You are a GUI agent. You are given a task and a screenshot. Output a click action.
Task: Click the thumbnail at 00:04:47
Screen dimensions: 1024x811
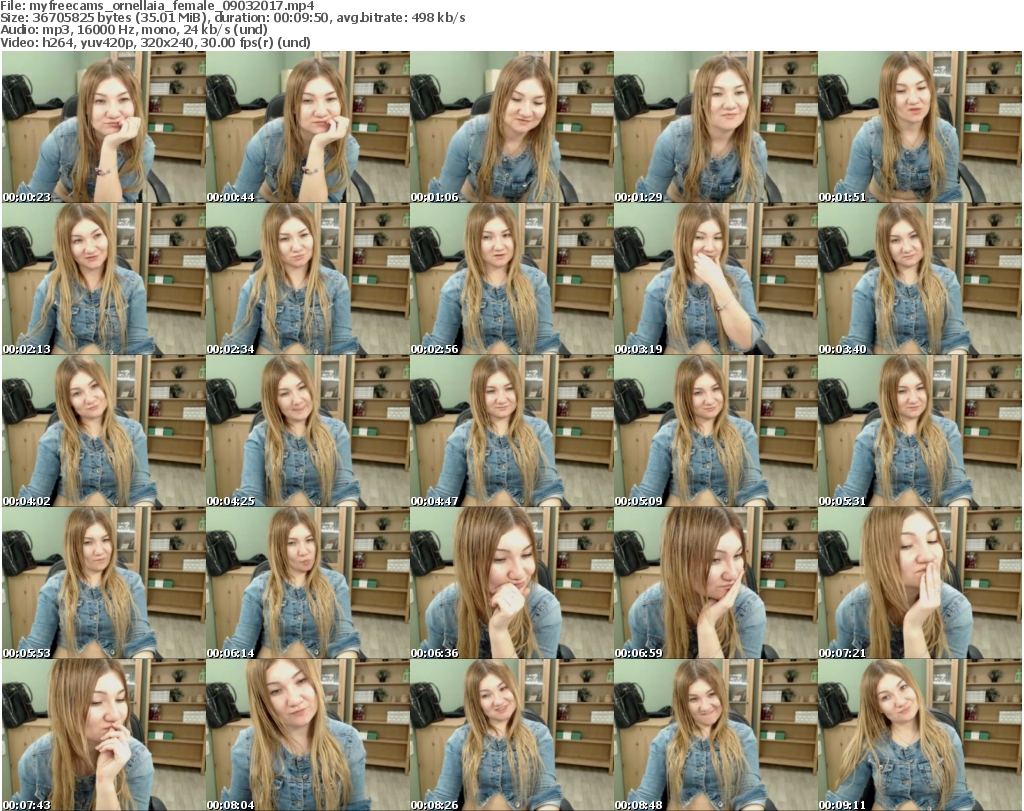[511, 431]
